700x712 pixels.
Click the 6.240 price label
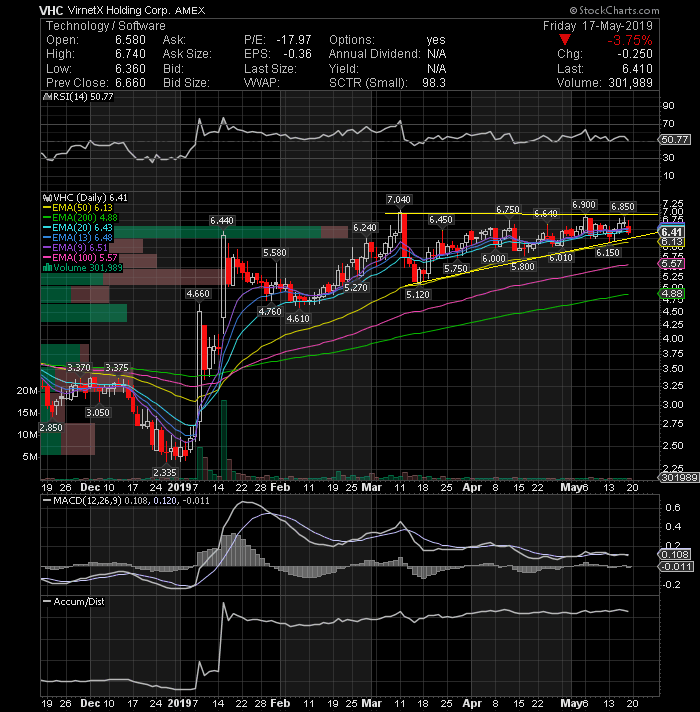tap(365, 227)
